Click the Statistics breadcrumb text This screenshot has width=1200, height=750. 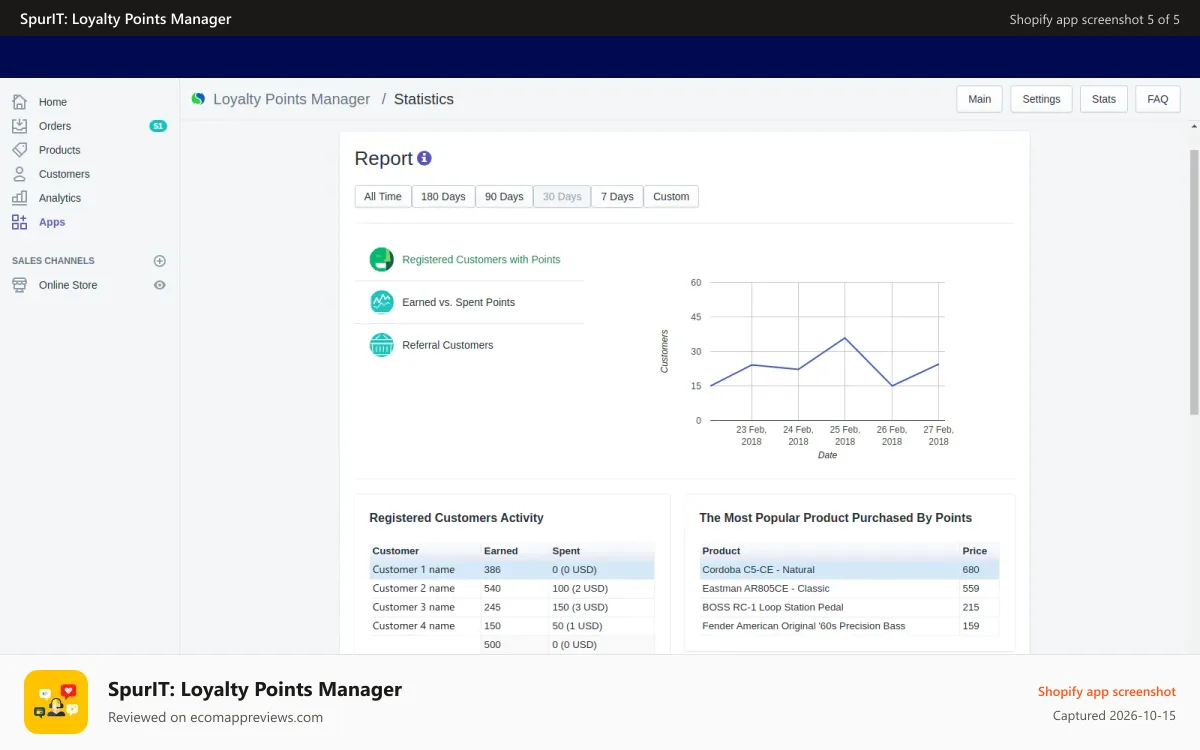(424, 99)
